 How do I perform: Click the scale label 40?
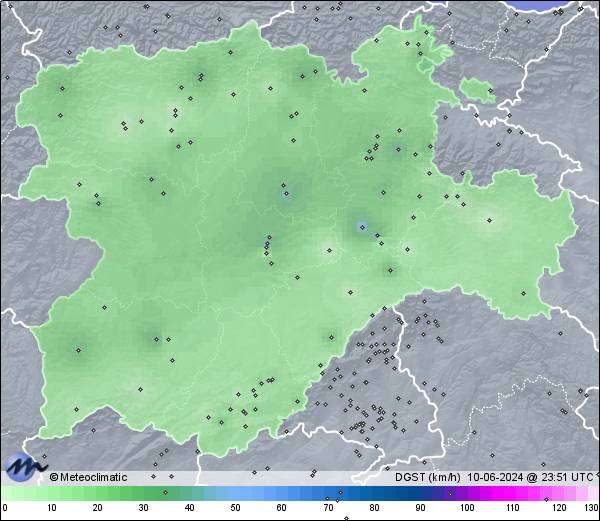click(x=189, y=508)
